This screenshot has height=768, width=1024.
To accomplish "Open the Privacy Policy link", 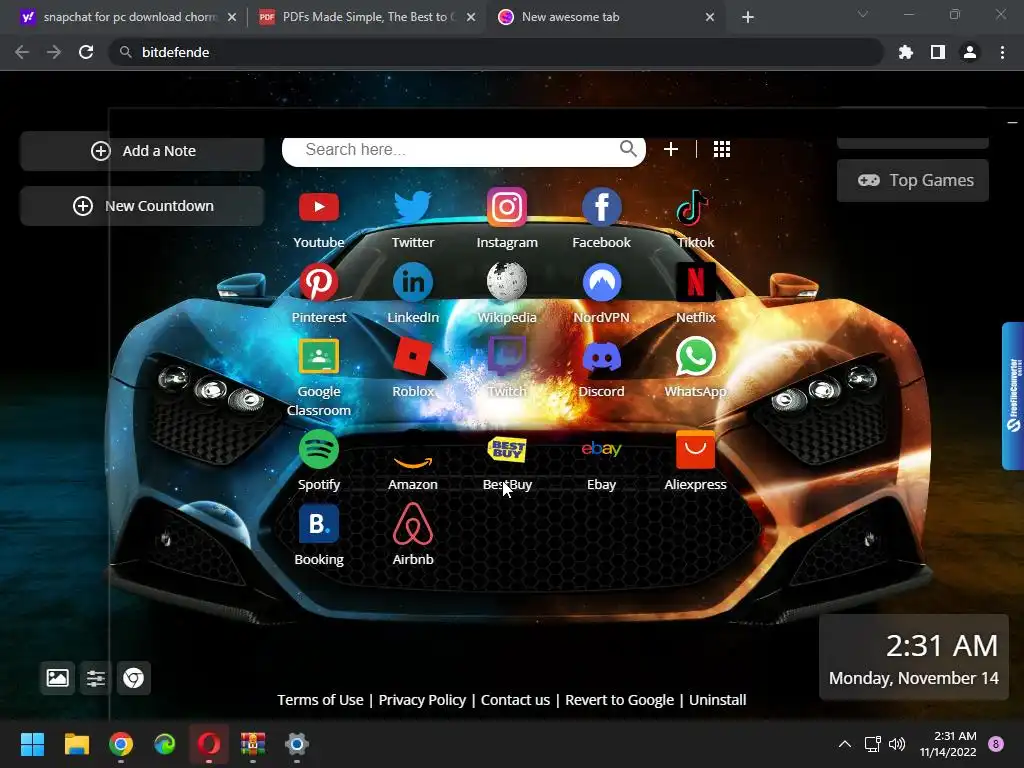I will pyautogui.click(x=422, y=699).
